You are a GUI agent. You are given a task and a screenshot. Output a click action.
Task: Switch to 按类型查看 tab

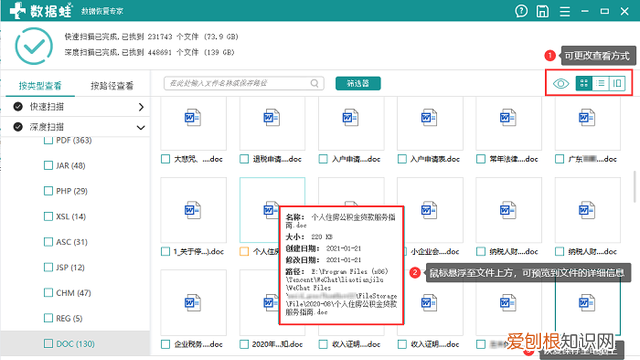(40, 86)
